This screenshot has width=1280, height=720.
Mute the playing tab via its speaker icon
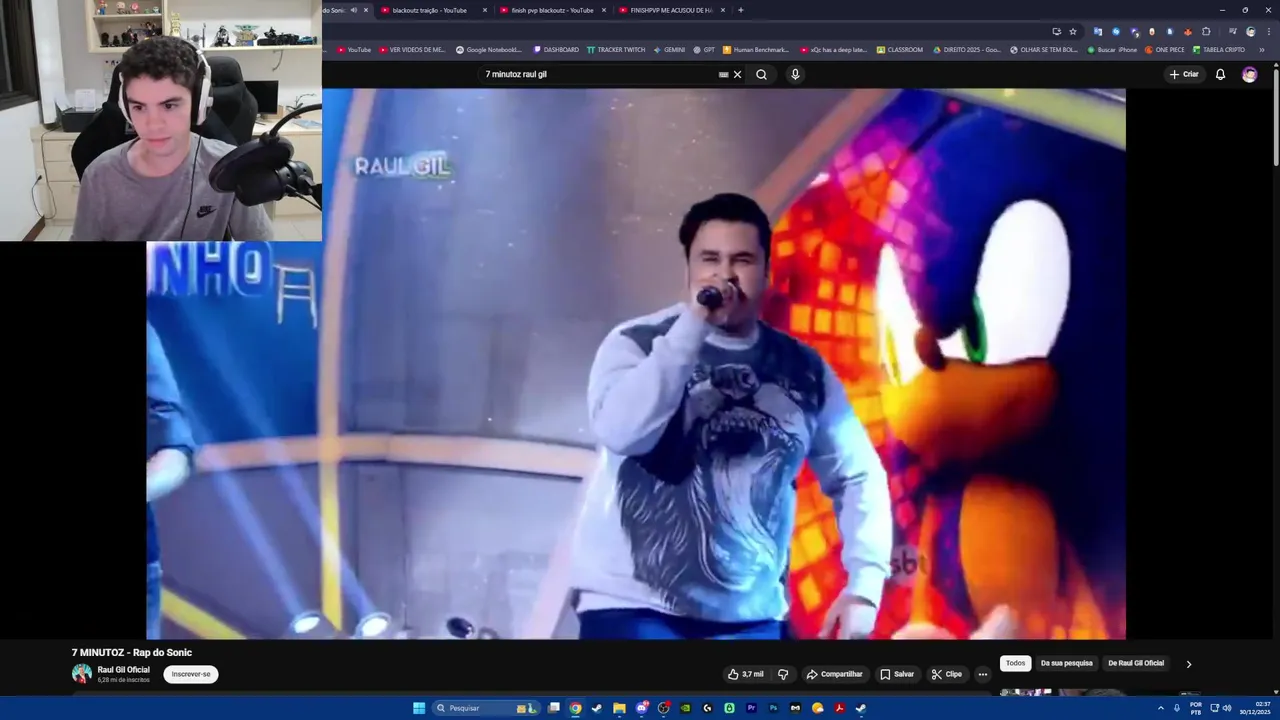click(353, 10)
